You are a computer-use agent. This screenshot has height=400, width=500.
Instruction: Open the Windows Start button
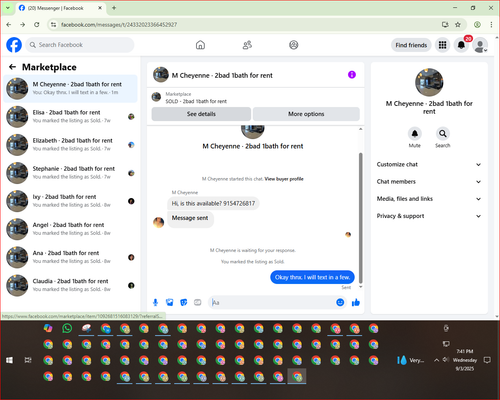coord(9,360)
